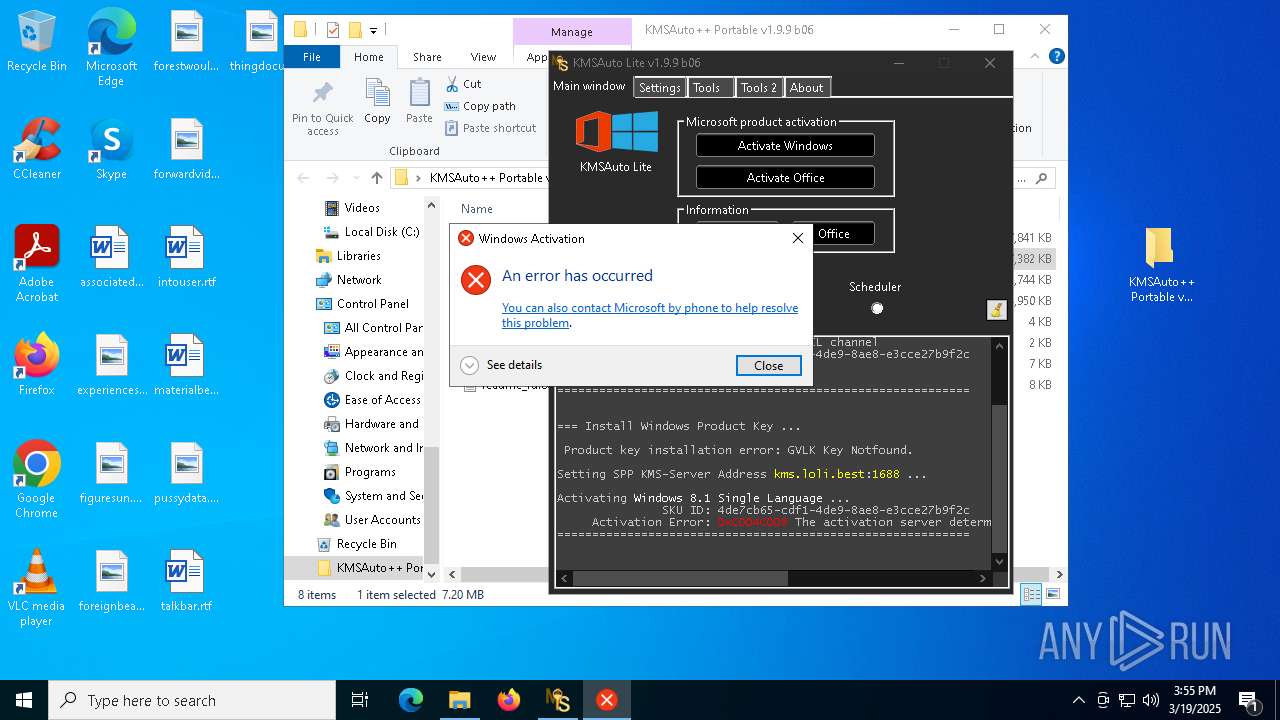Click the Name column header in Explorer
Screen dimensions: 1280x720
pyautogui.click(x=477, y=209)
